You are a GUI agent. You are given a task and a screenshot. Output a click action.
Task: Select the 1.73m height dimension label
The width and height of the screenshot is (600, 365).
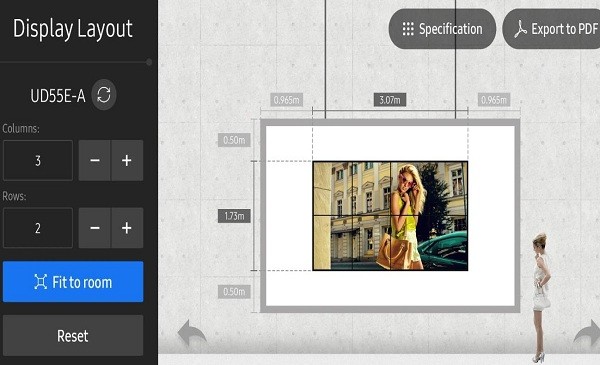(x=234, y=216)
